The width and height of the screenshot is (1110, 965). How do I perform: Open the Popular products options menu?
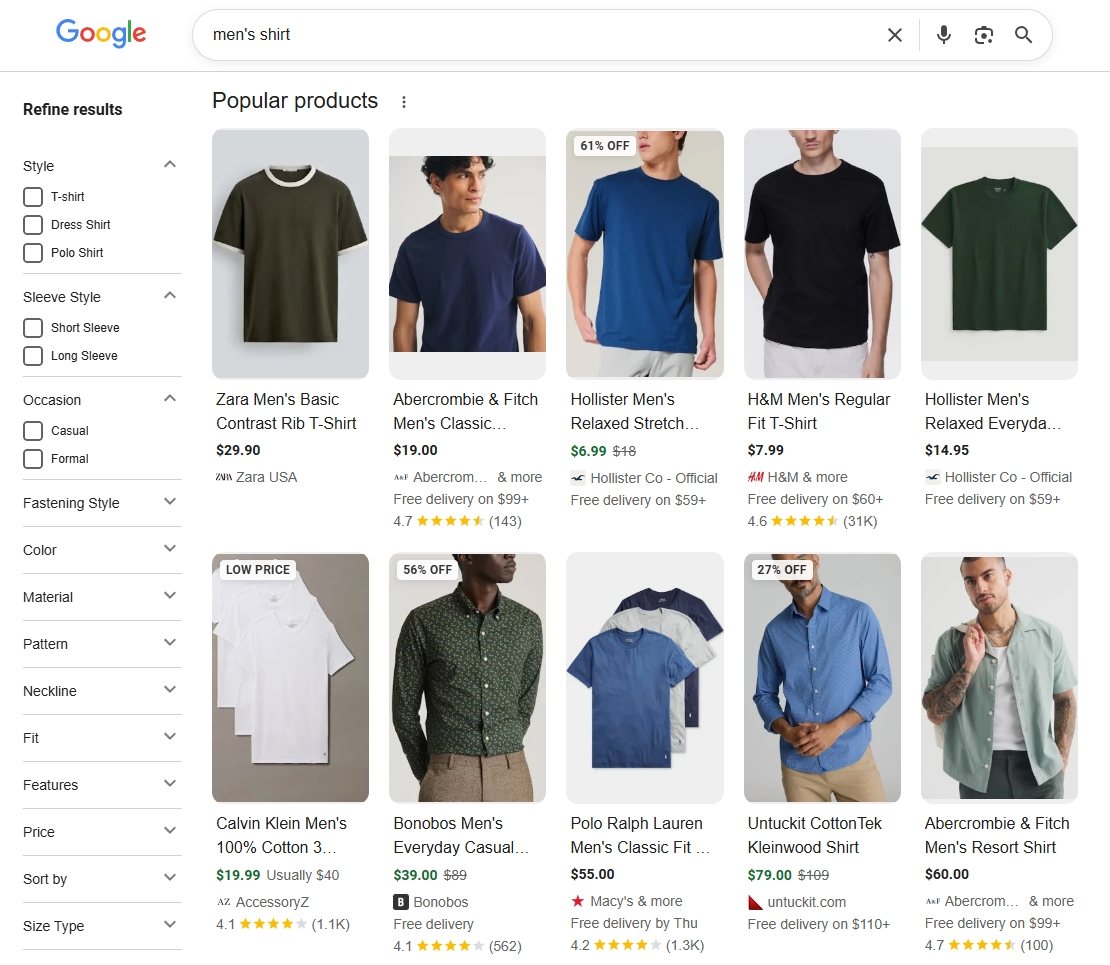pyautogui.click(x=403, y=100)
